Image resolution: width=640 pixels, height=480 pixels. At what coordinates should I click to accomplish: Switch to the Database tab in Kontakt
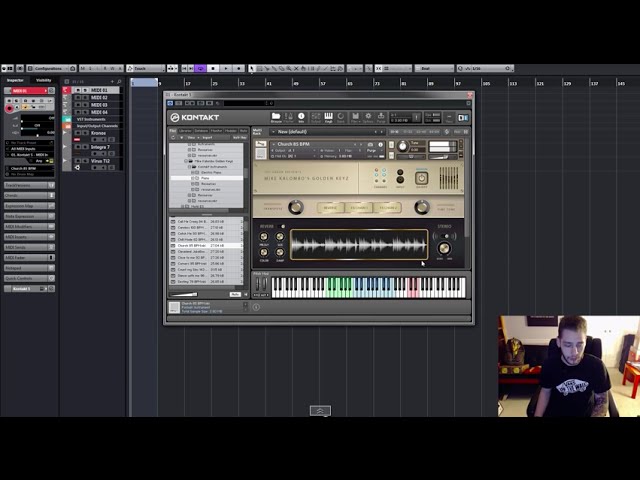coord(201,131)
